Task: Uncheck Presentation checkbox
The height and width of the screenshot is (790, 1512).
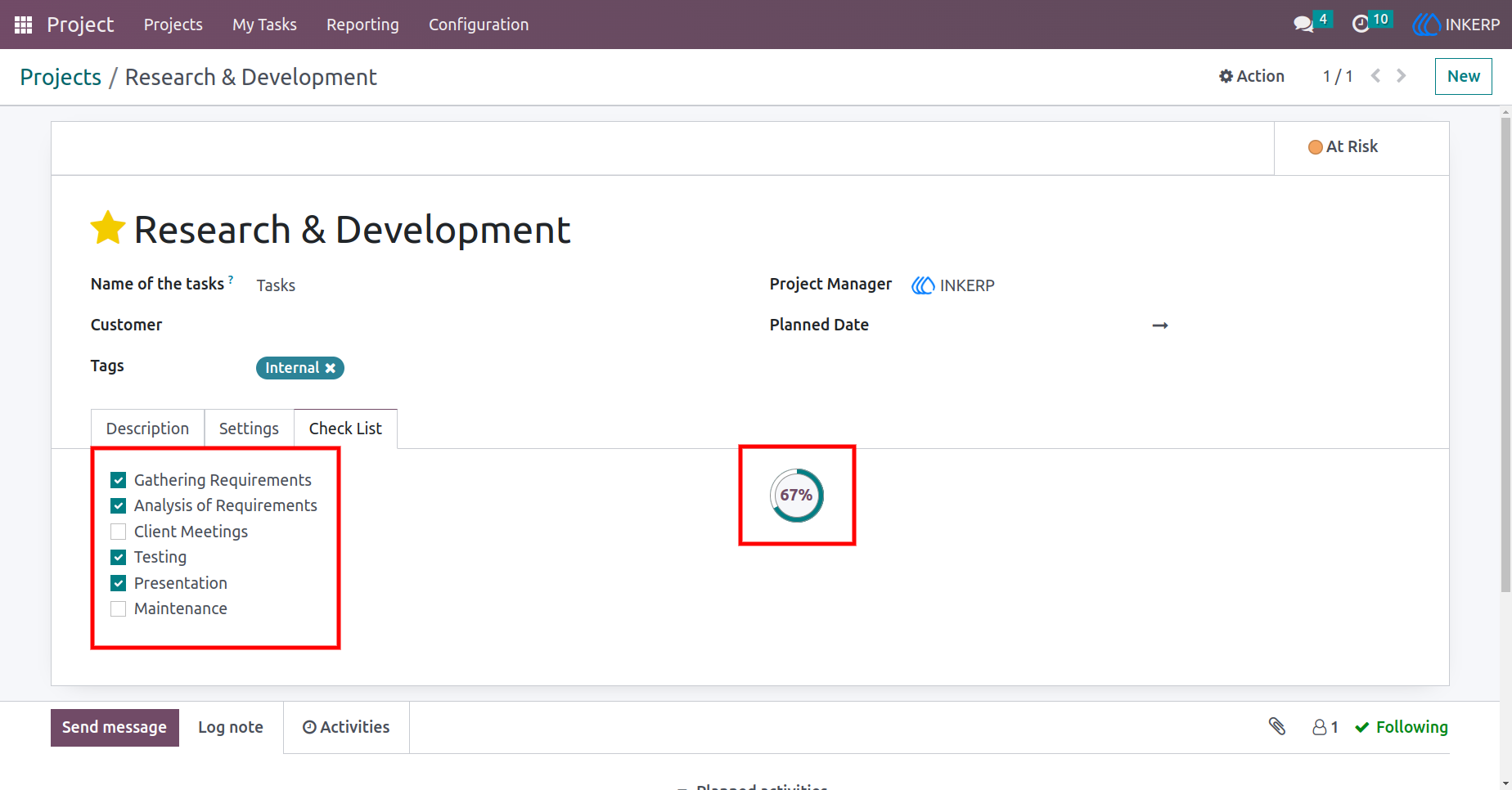Action: [x=119, y=583]
